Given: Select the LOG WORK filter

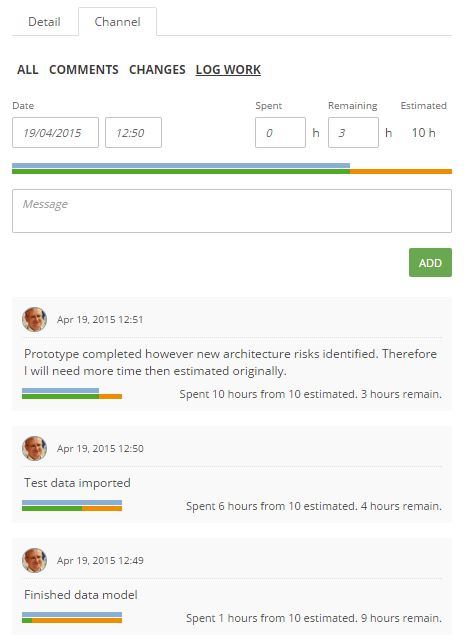Looking at the screenshot, I should pos(228,70).
